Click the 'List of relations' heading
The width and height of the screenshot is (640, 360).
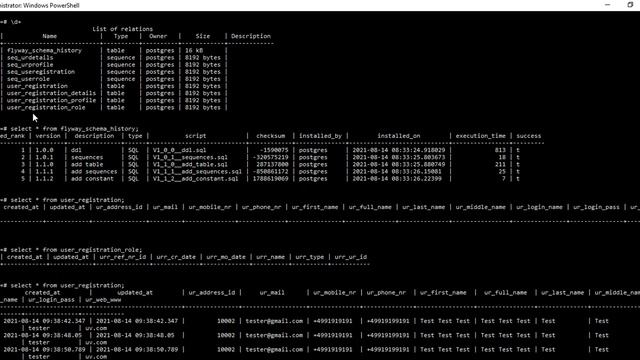coord(122,29)
